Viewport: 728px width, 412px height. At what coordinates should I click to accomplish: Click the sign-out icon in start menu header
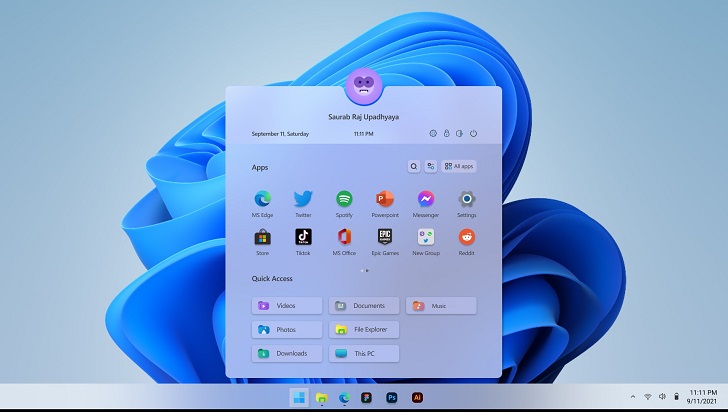(x=460, y=133)
